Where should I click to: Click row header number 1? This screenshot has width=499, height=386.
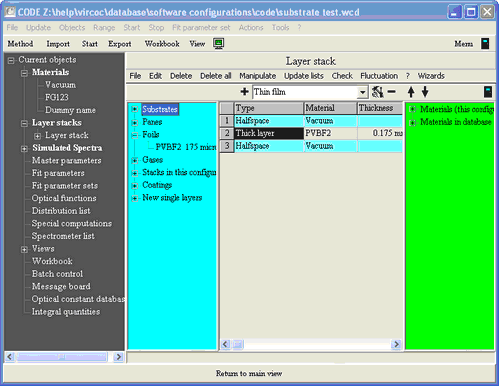pyautogui.click(x=227, y=121)
